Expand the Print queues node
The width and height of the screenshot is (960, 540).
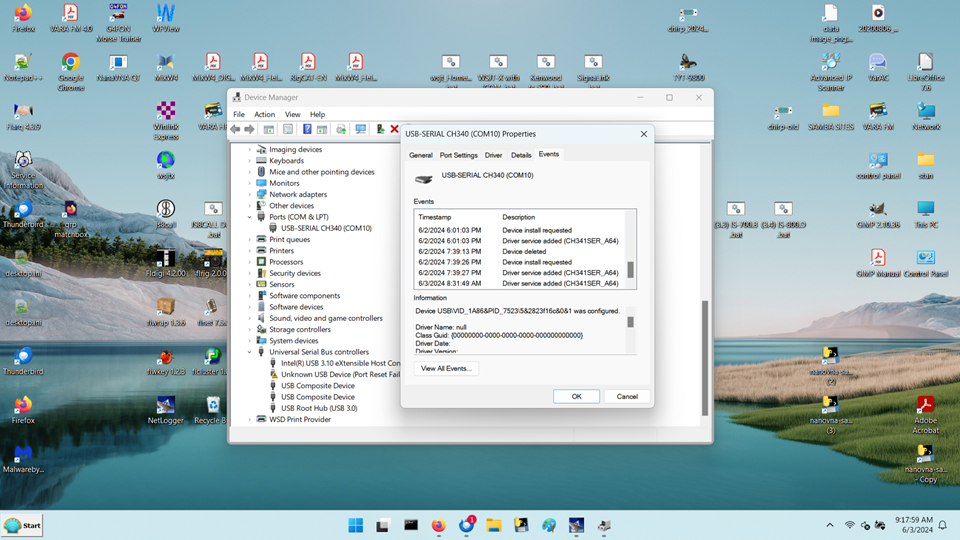click(x=250, y=239)
